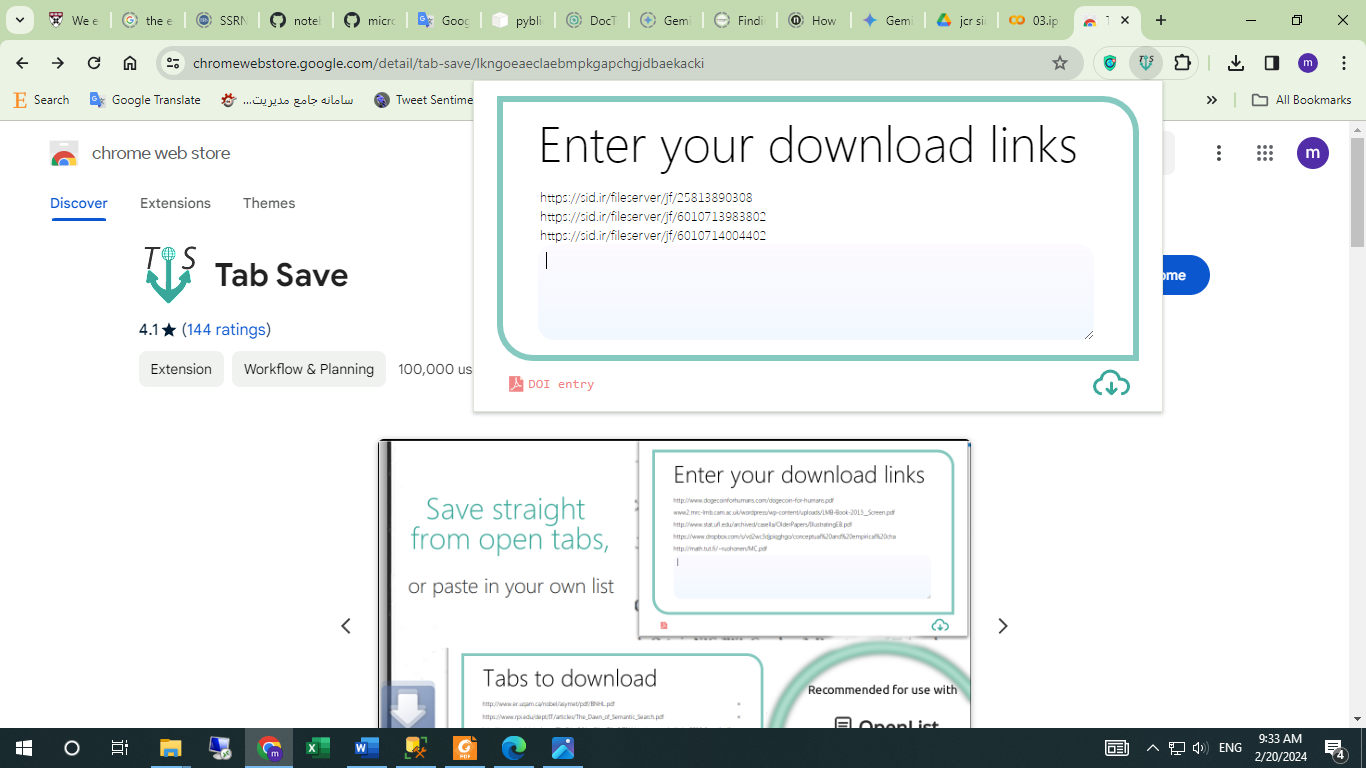This screenshot has width=1366, height=768.
Task: Focus the download links text area
Action: point(815,292)
